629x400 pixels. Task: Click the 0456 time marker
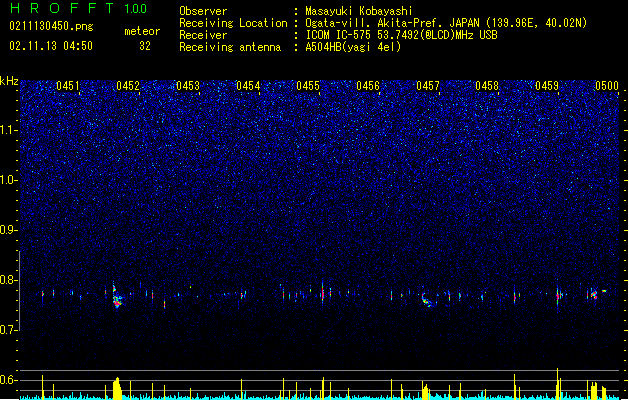[368, 86]
